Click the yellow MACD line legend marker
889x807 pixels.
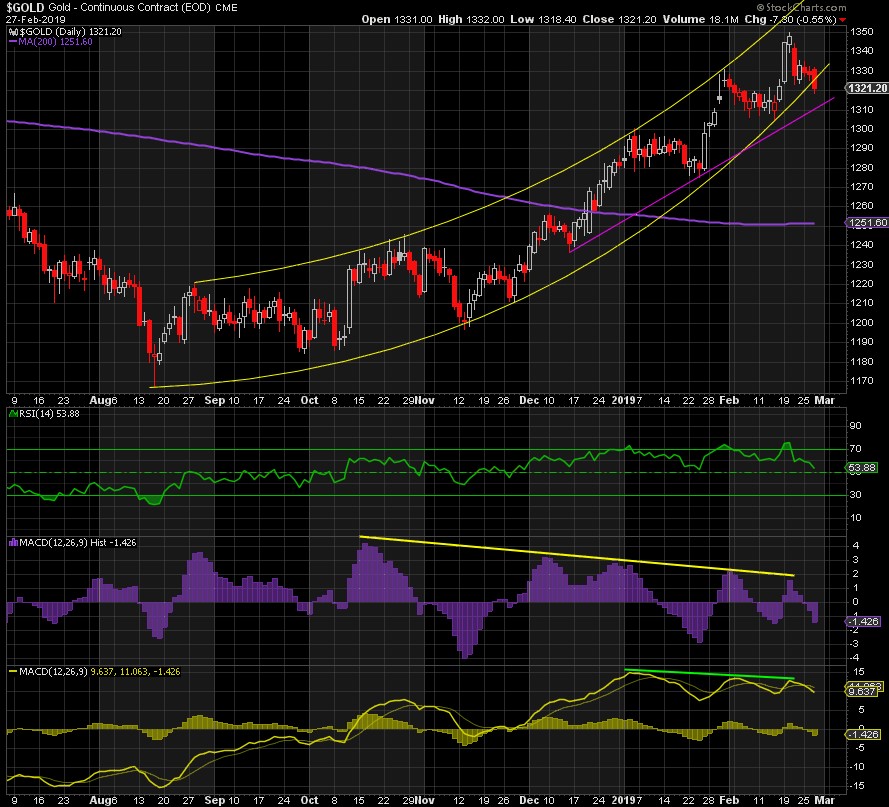click(x=9, y=670)
